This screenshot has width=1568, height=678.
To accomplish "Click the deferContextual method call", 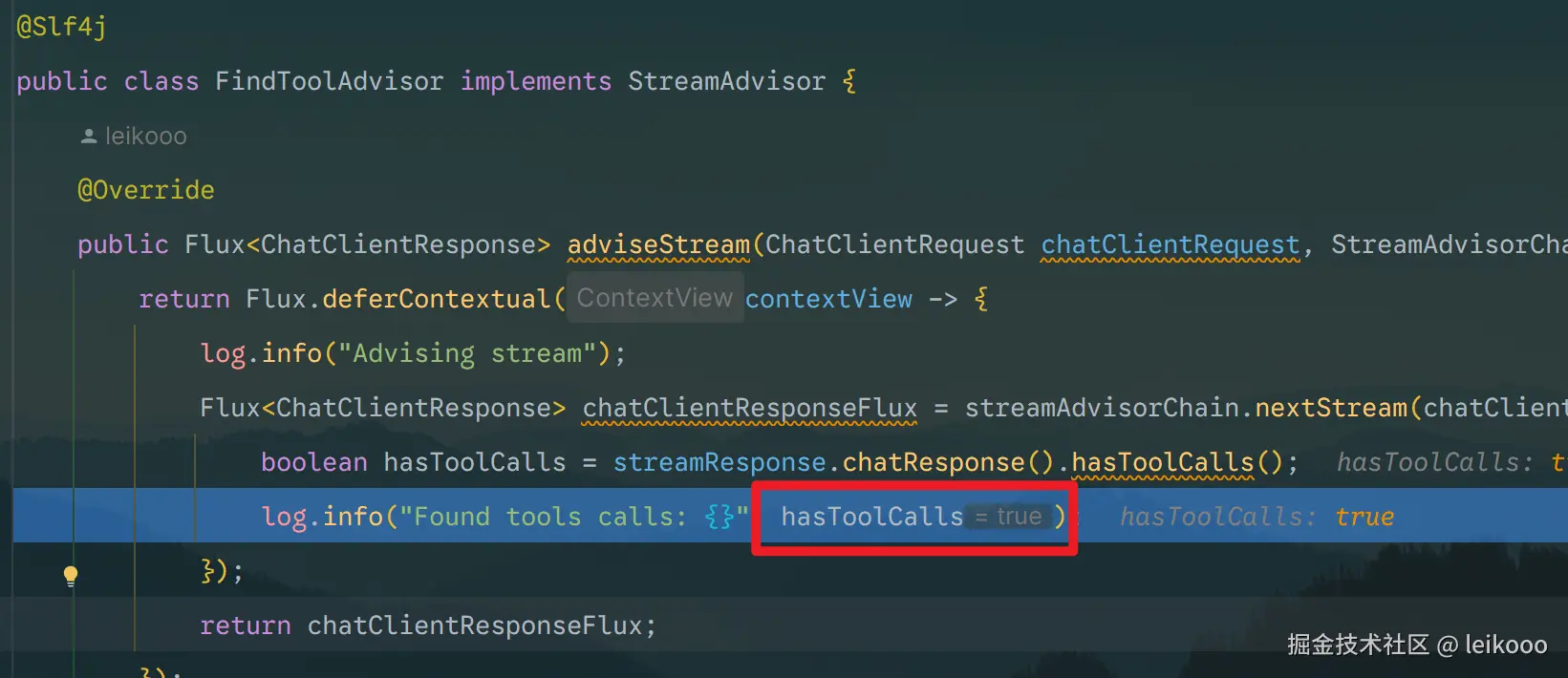I will [x=436, y=299].
